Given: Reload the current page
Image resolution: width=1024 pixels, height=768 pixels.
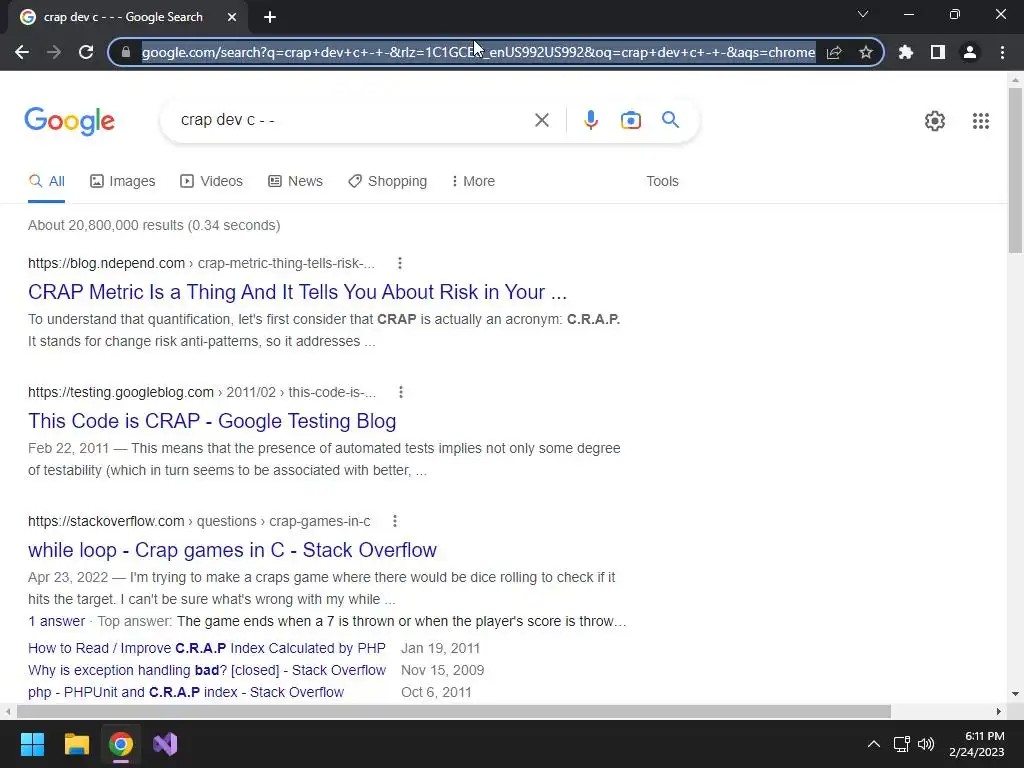Looking at the screenshot, I should pos(86,52).
